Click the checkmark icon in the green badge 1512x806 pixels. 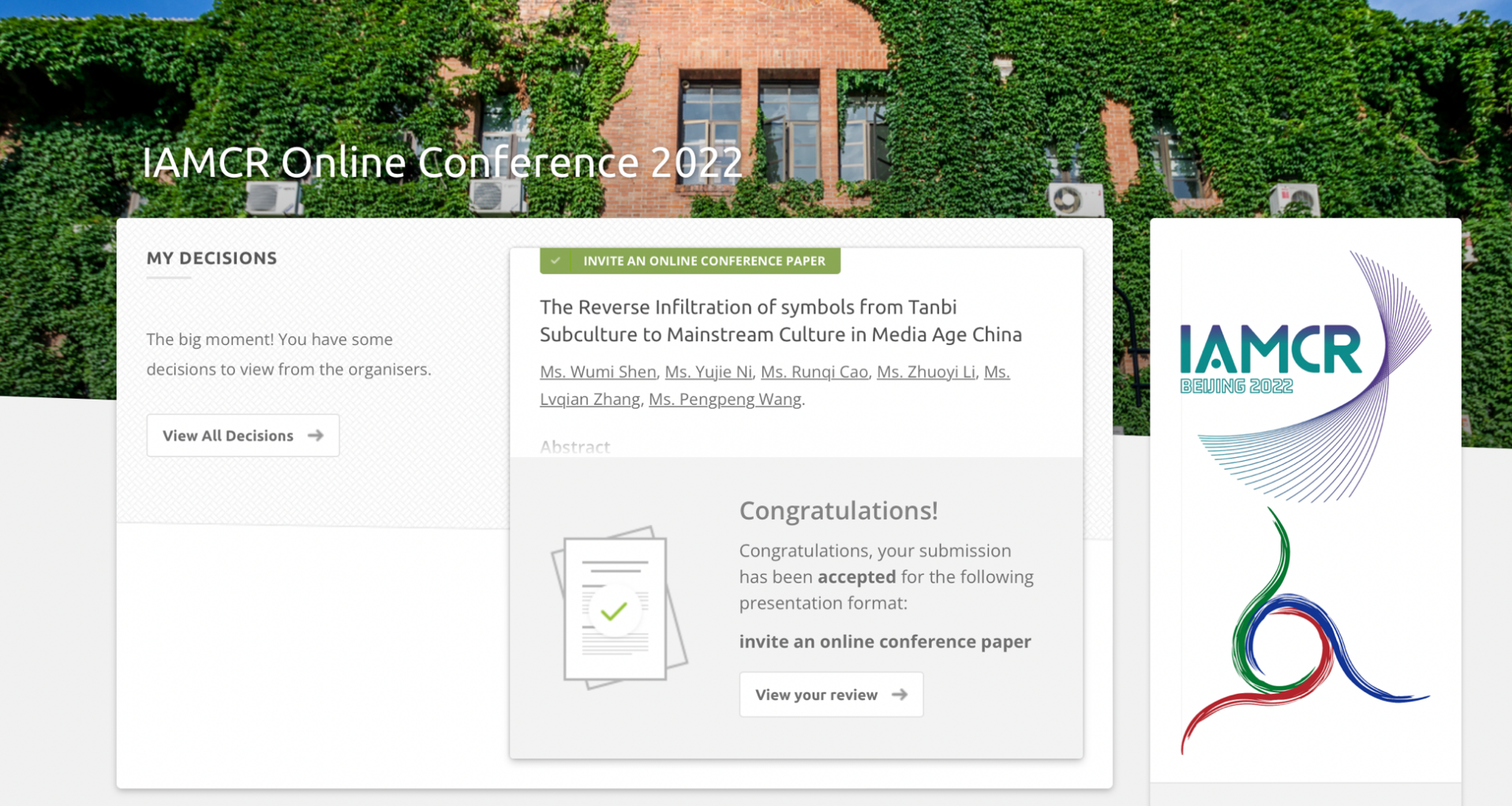[x=556, y=261]
